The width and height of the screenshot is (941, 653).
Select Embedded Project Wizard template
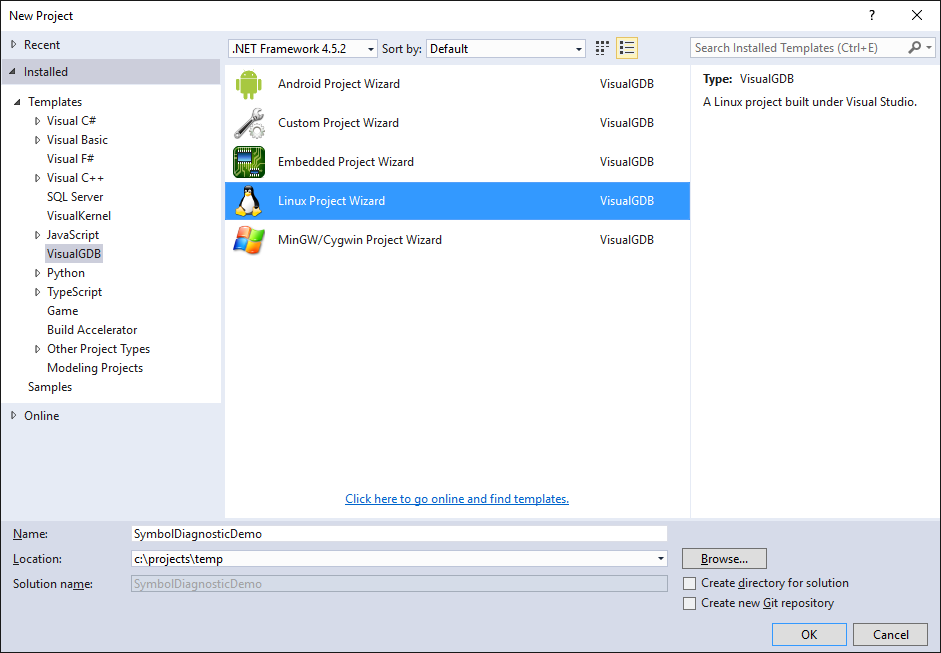pos(457,162)
